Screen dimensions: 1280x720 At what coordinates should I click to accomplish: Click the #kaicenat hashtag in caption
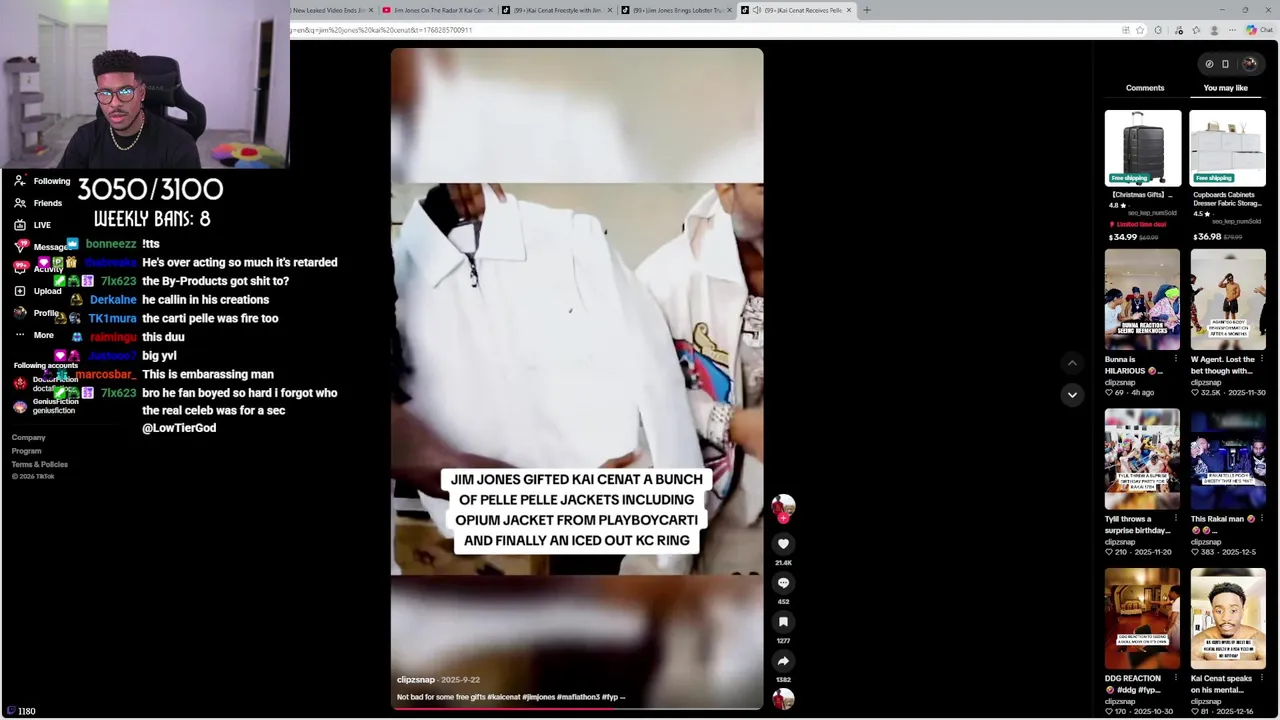pyautogui.click(x=504, y=697)
